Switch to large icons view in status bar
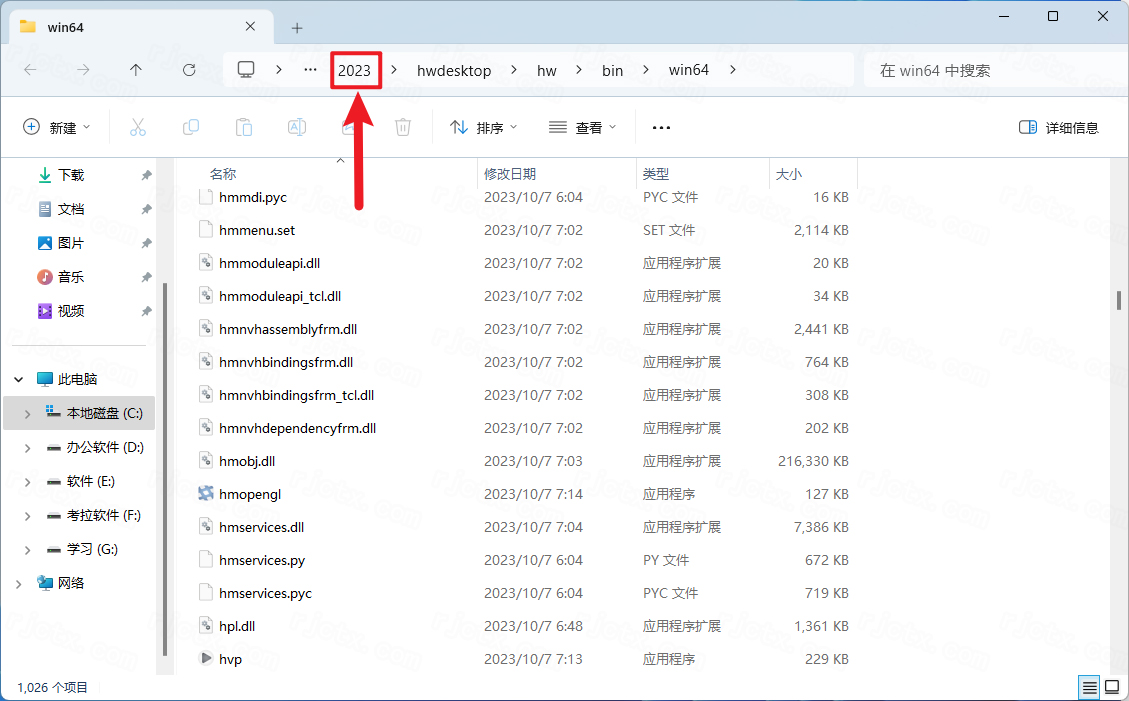 click(1112, 687)
